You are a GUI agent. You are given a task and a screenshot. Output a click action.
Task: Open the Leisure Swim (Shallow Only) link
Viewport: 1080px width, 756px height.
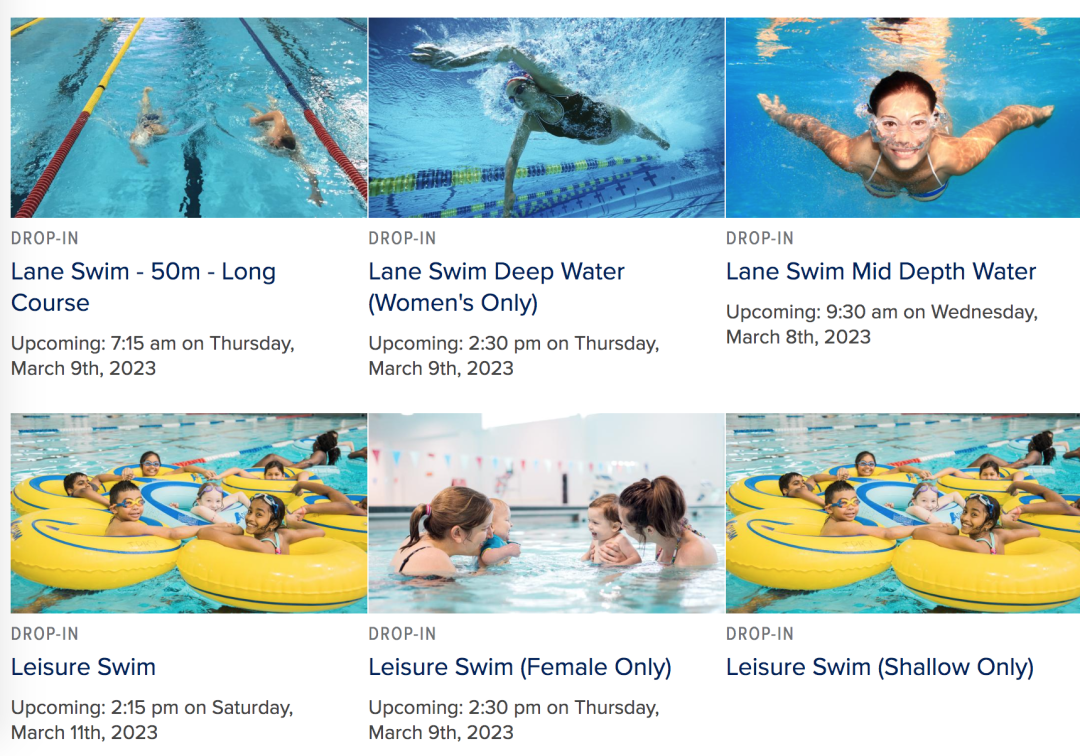pos(879,667)
